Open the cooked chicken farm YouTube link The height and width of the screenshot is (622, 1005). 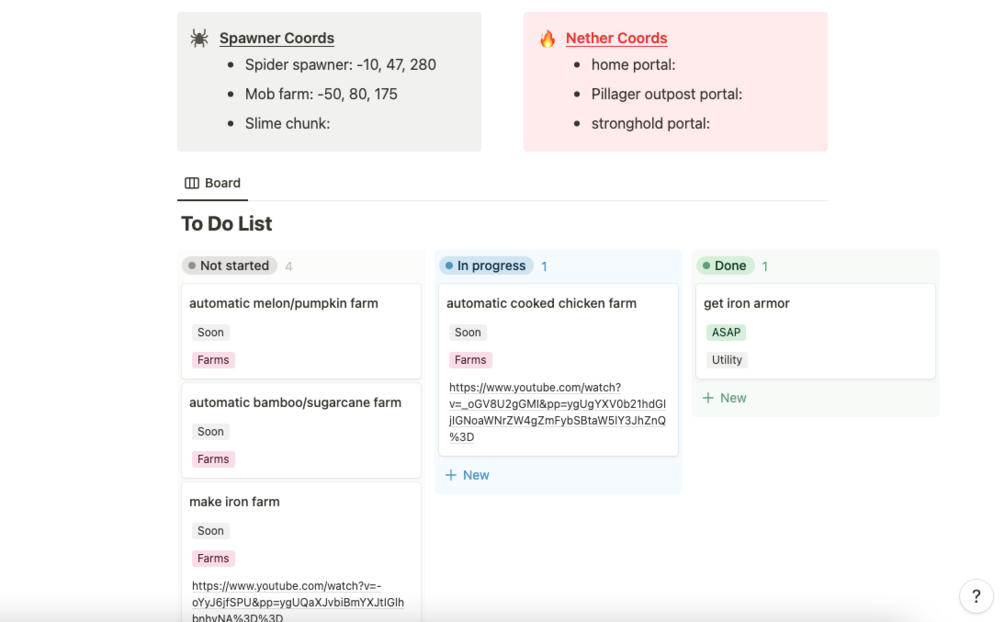[557, 412]
